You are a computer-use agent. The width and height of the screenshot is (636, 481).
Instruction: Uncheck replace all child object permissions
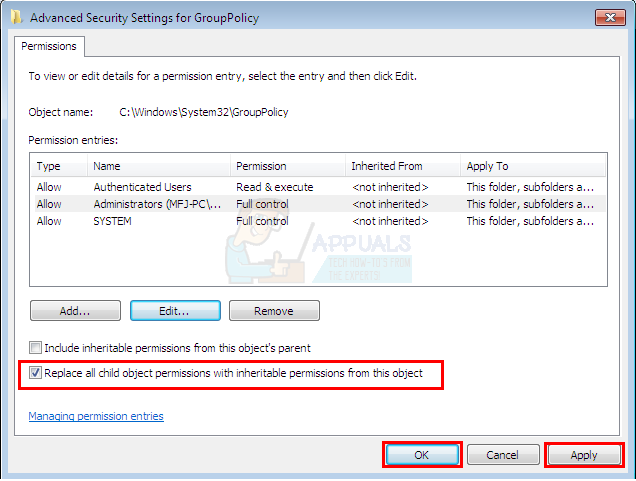coord(36,373)
